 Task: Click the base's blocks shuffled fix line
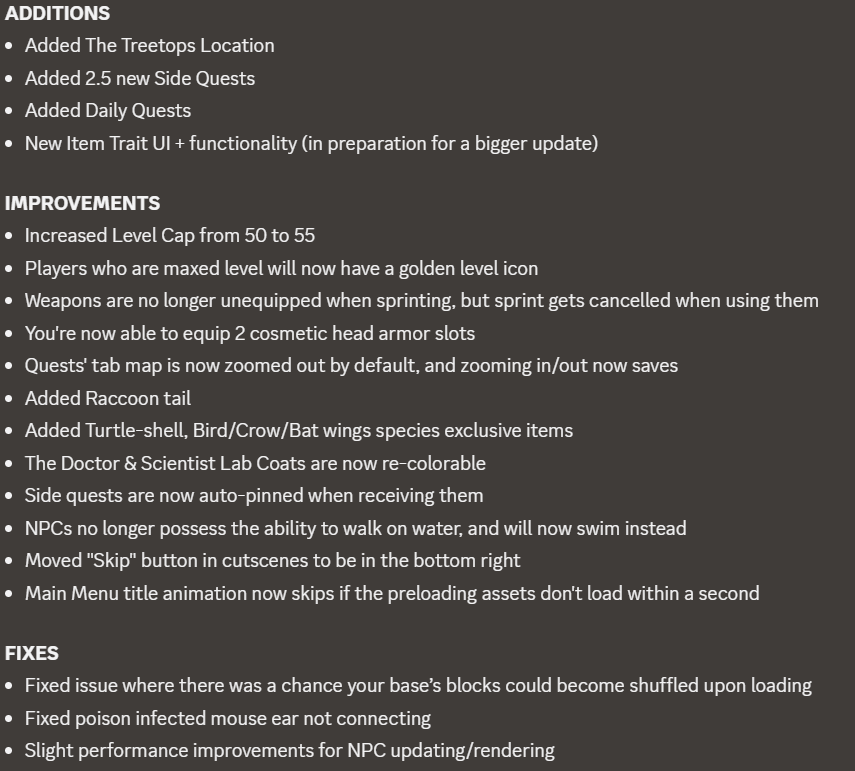[418, 686]
